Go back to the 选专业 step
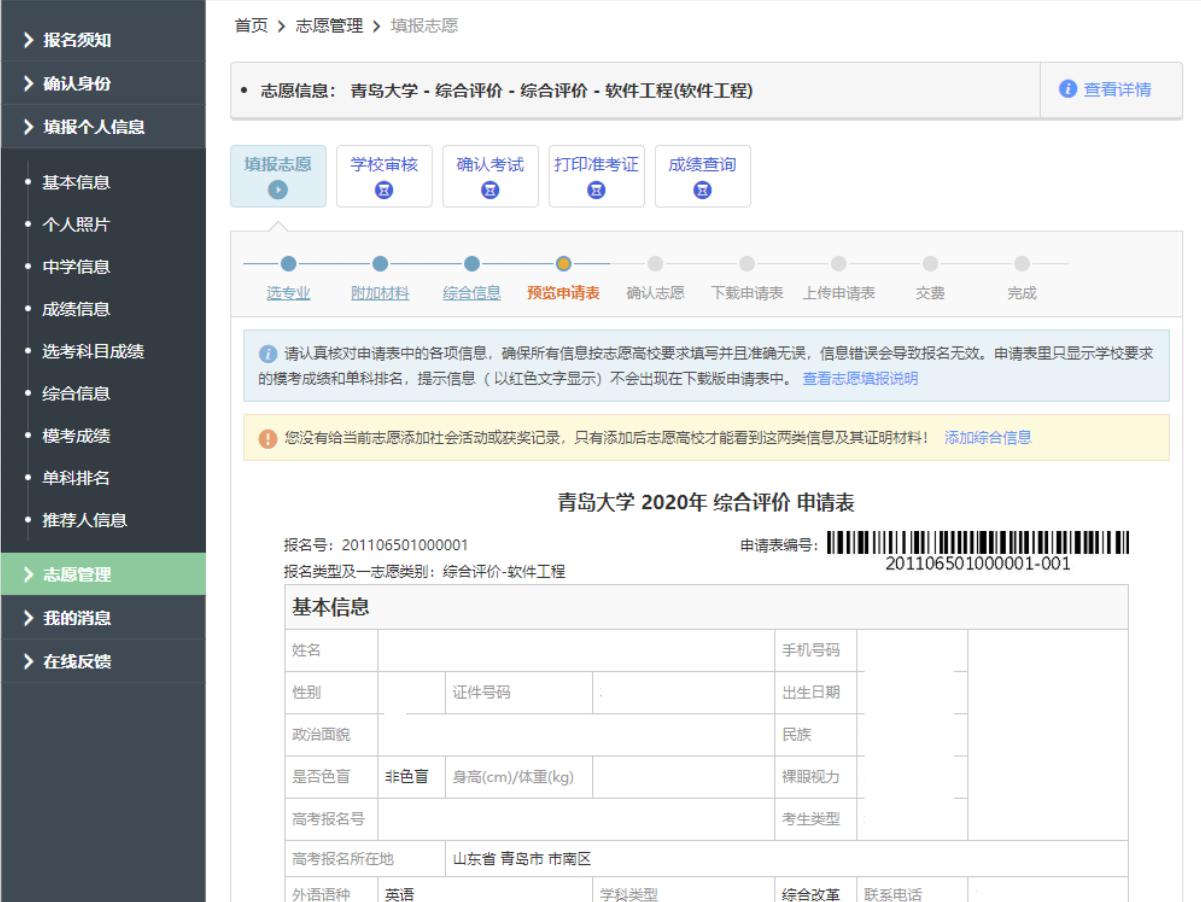1201x902 pixels. coord(288,293)
